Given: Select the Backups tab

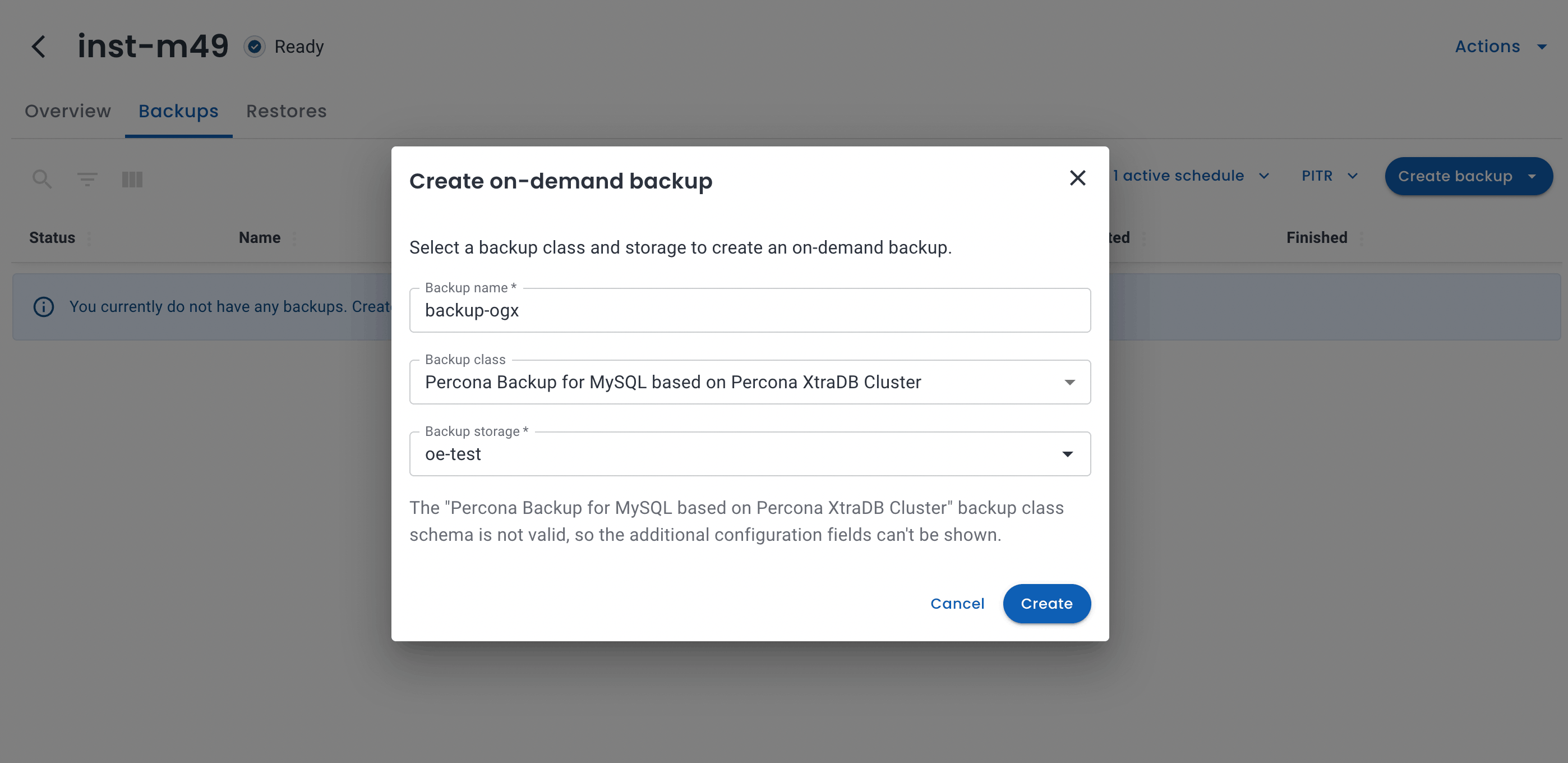Looking at the screenshot, I should (x=178, y=111).
